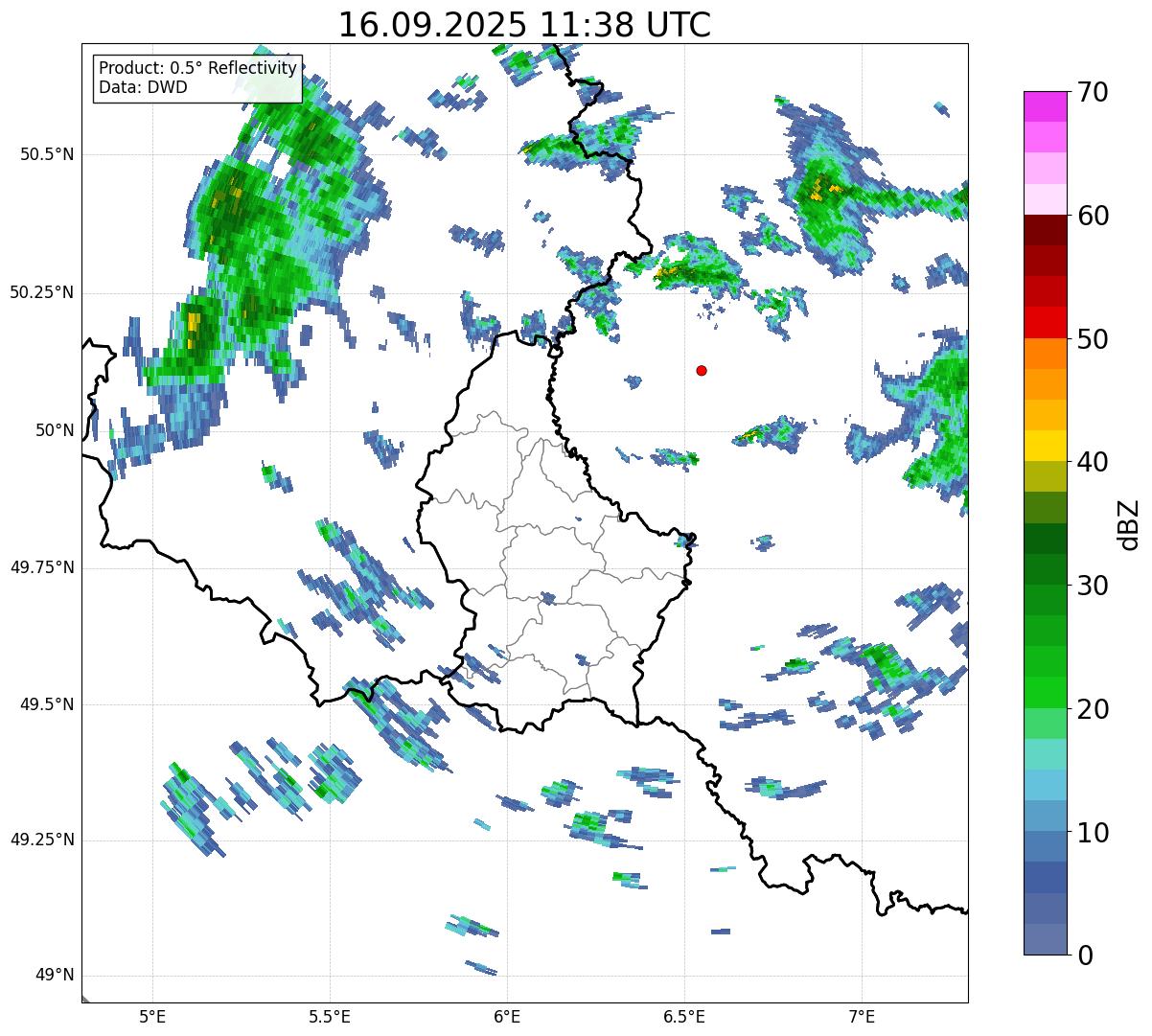Click the dBZ colorbar axis label
1152x1036 pixels.
(1129, 523)
